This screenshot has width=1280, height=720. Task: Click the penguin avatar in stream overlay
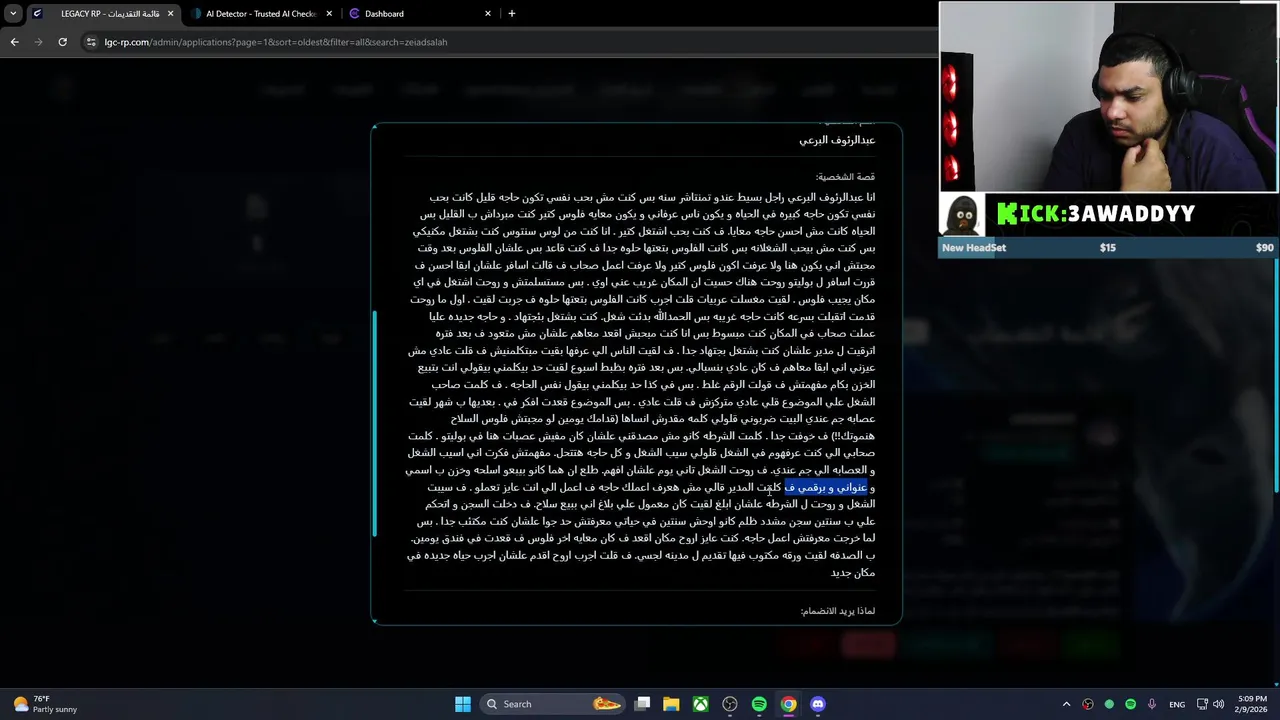click(963, 214)
